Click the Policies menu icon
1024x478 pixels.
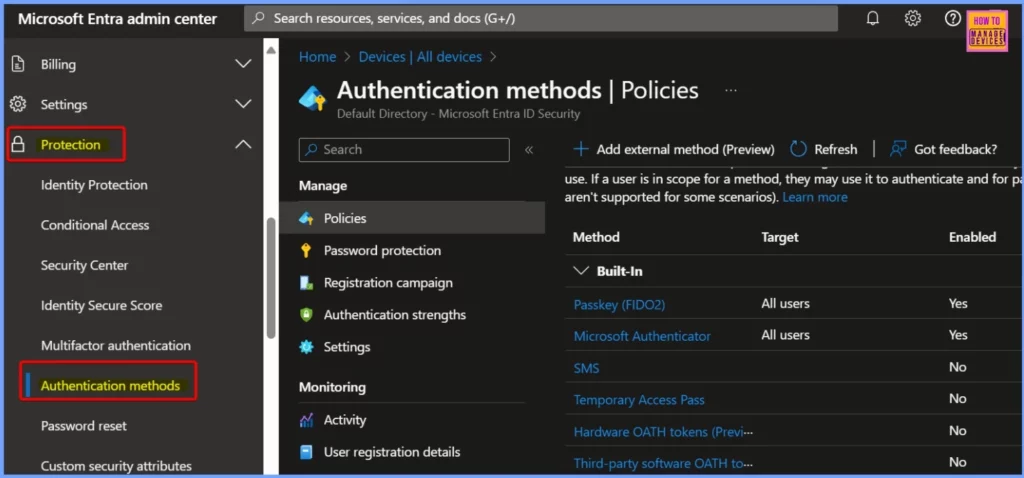pyautogui.click(x=306, y=218)
